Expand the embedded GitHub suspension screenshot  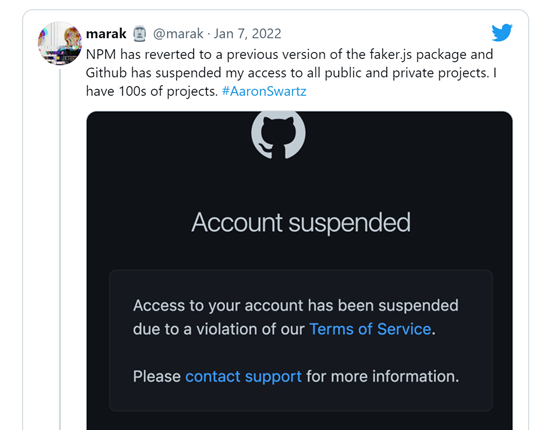300,271
